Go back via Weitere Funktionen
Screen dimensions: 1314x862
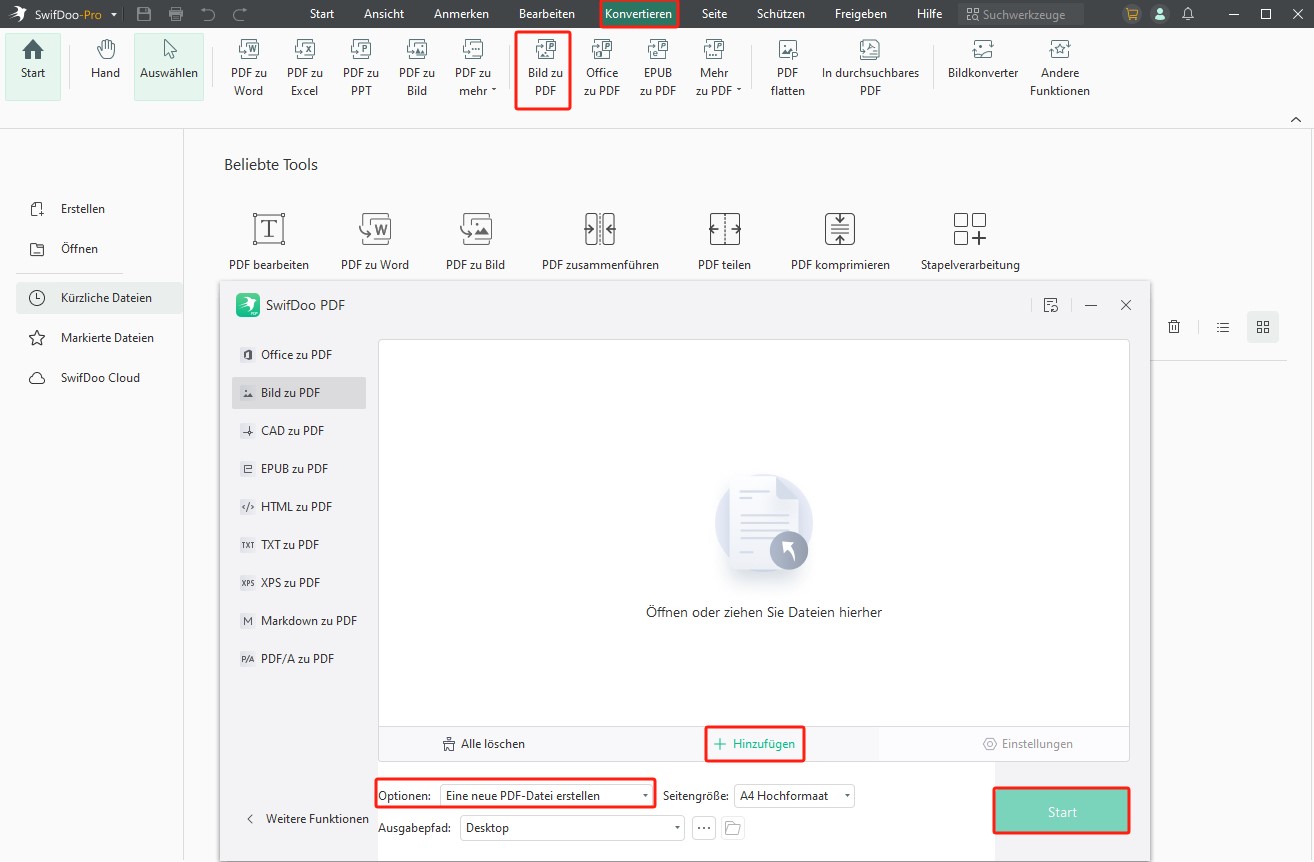(308, 819)
